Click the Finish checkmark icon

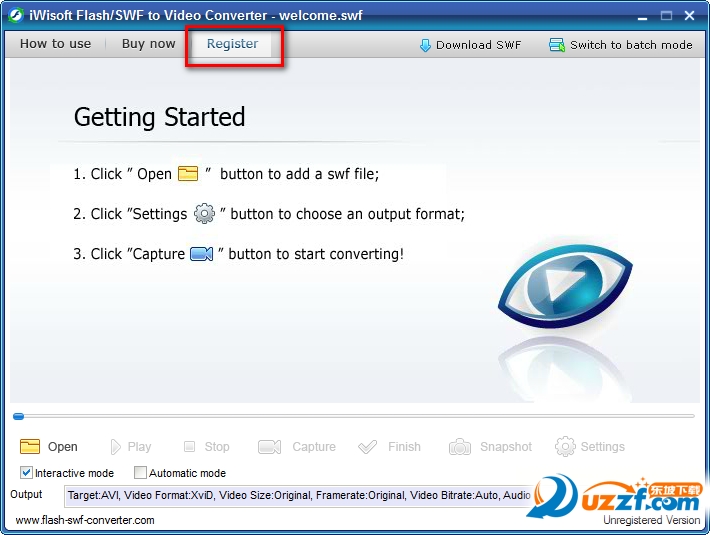[367, 447]
